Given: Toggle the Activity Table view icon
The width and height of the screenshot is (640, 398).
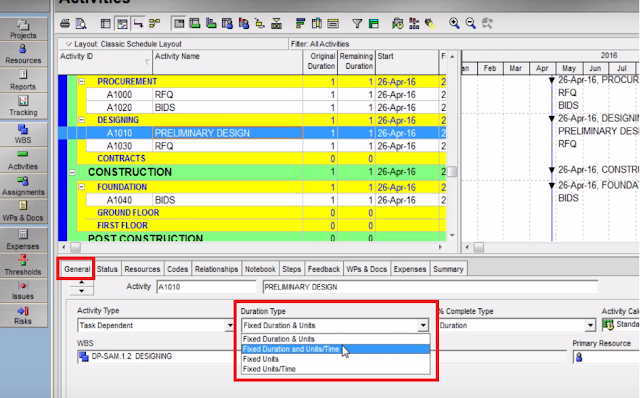Looking at the screenshot, I should click(105, 24).
